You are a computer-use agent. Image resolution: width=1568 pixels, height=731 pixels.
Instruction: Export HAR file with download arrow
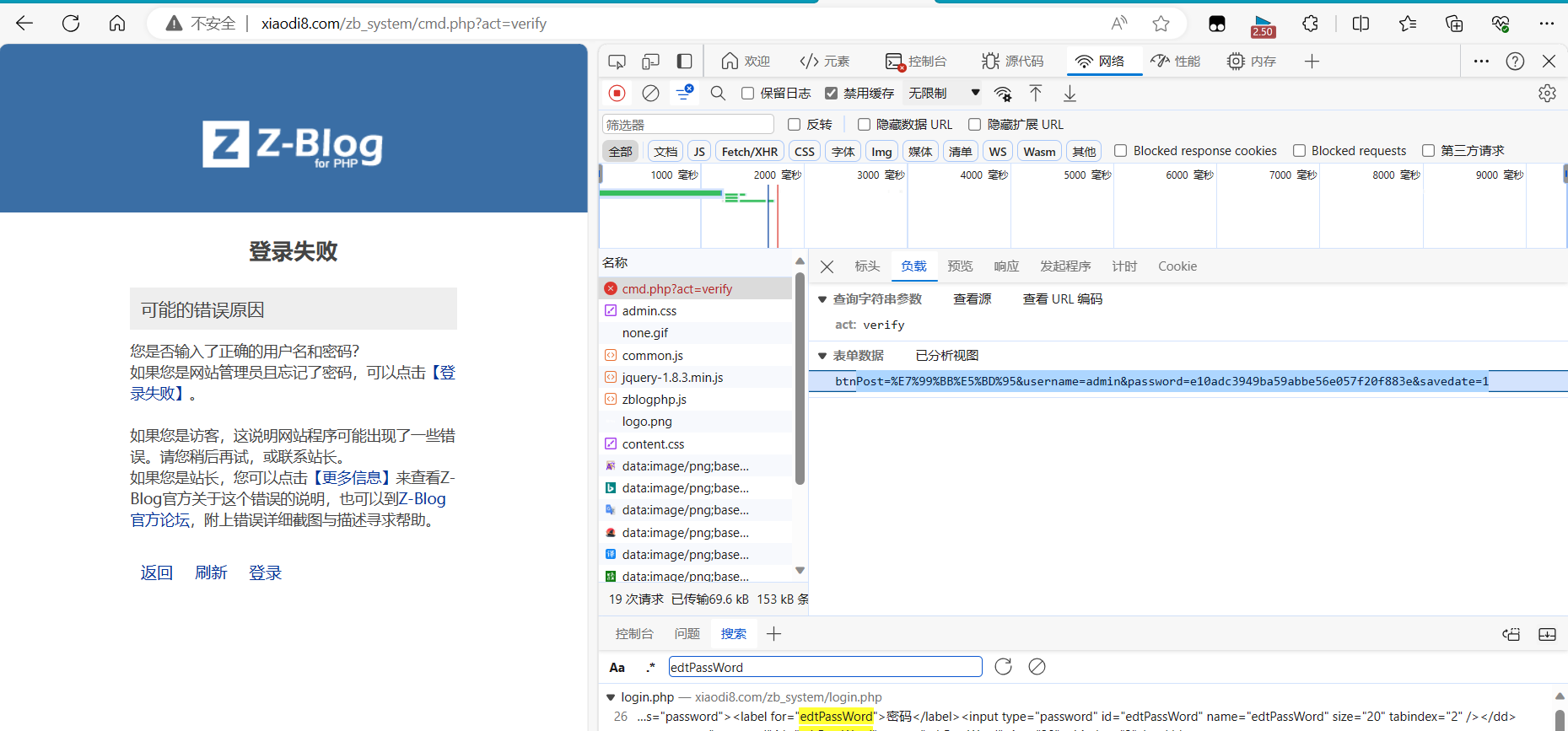click(x=1070, y=94)
